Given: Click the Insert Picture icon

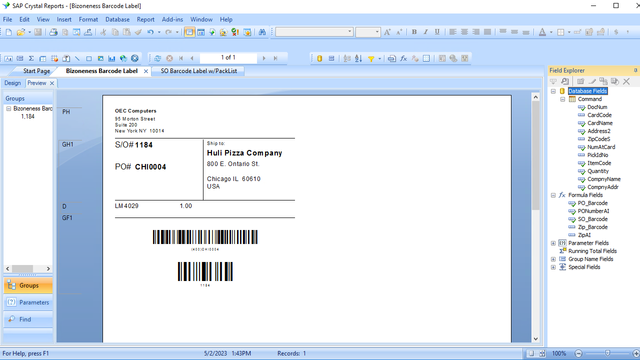Looking at the screenshot, I should [x=100, y=58].
